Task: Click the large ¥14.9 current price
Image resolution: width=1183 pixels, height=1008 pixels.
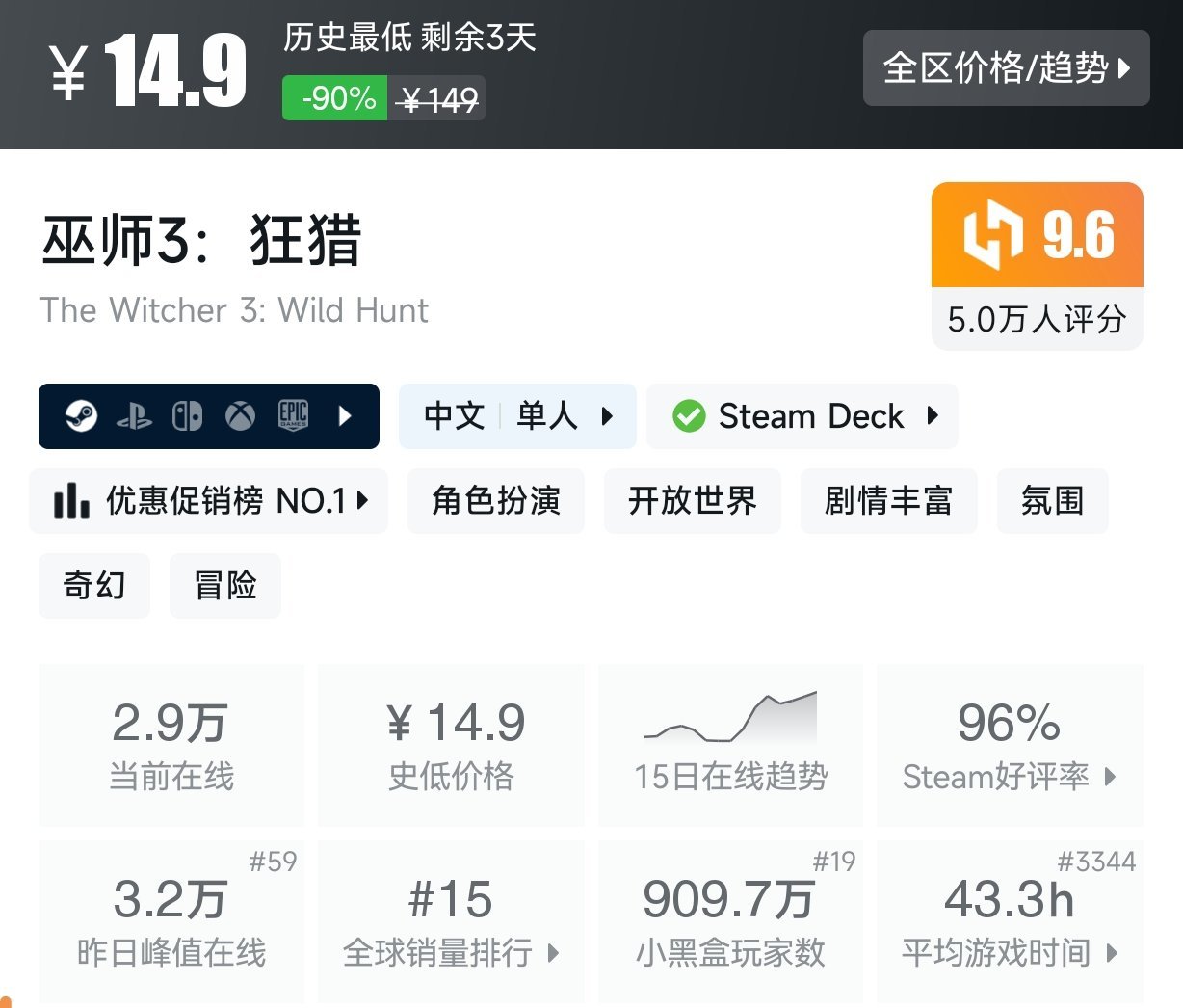Action: pos(147,70)
